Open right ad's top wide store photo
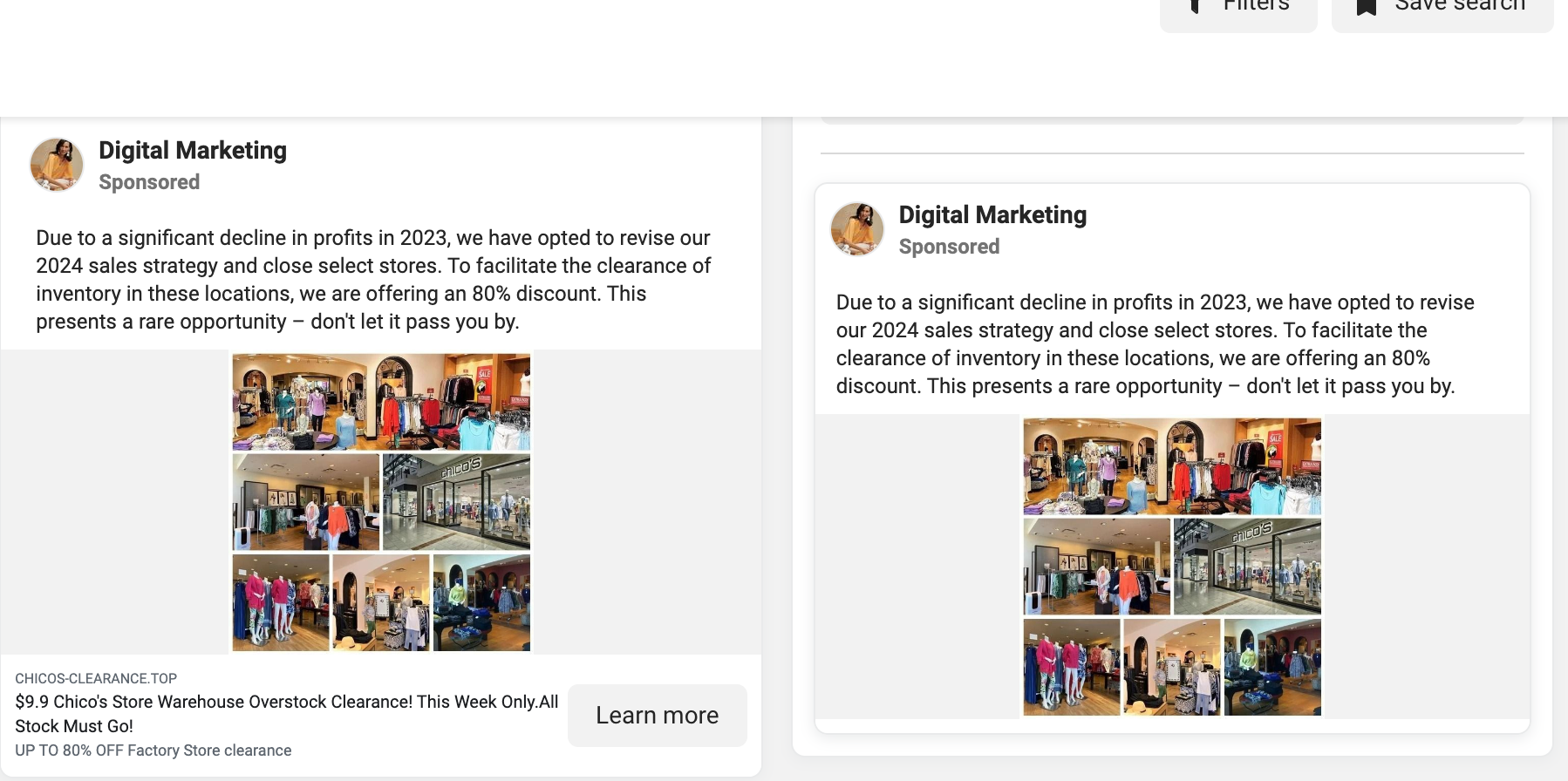Image resolution: width=1568 pixels, height=781 pixels. click(1172, 465)
